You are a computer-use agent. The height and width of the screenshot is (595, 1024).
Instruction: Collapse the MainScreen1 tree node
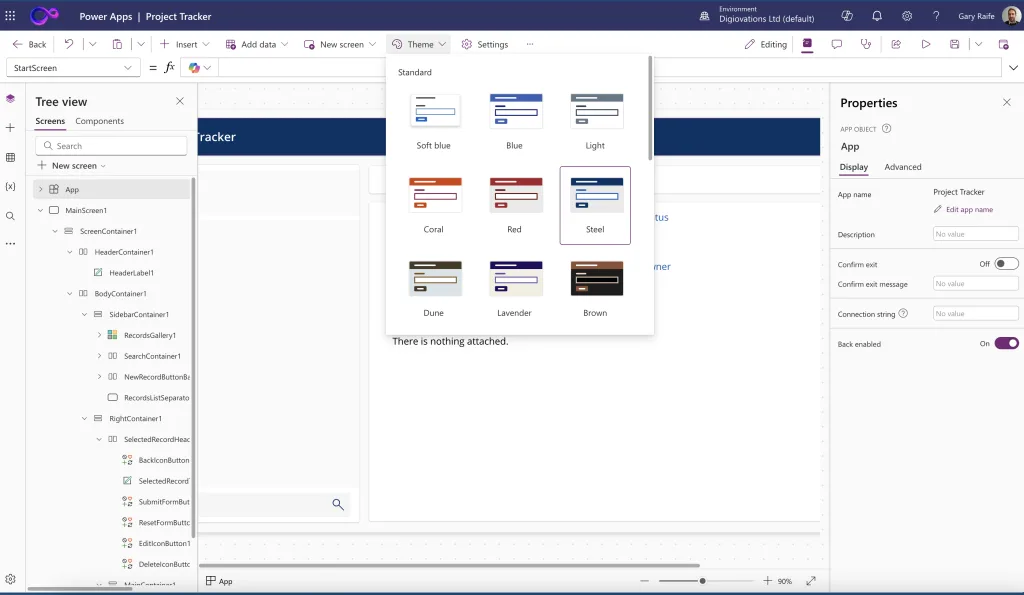(x=41, y=211)
